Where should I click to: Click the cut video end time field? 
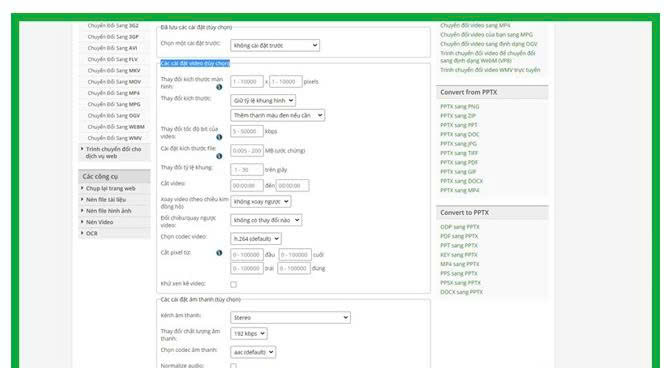(293, 185)
